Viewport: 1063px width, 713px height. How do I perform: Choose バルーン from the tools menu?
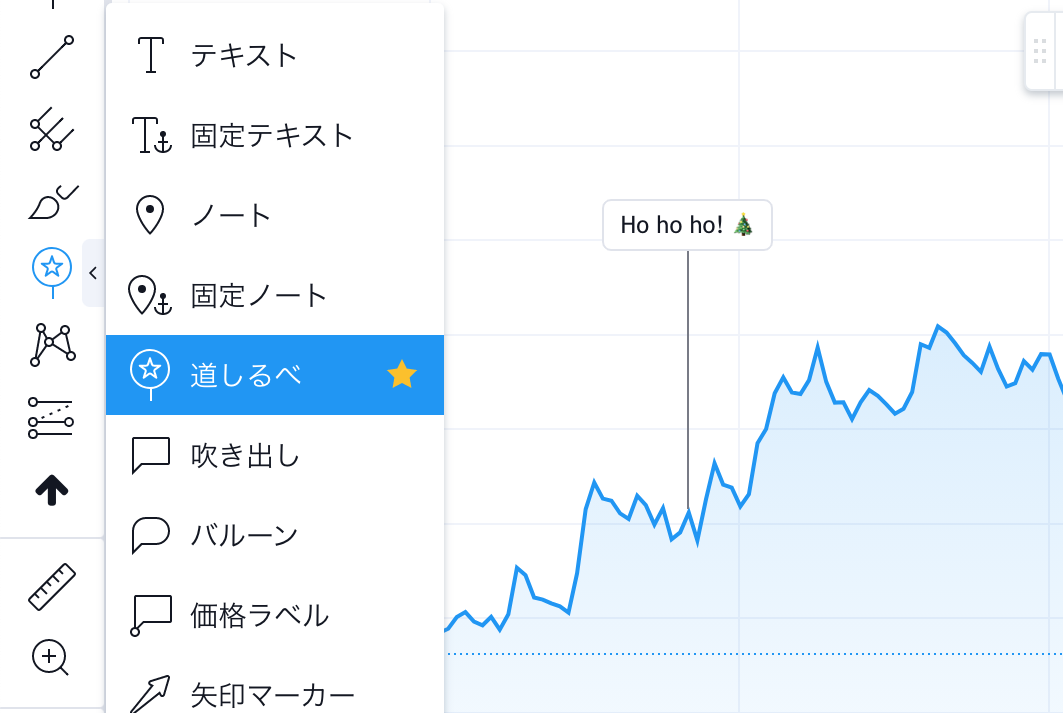click(245, 535)
